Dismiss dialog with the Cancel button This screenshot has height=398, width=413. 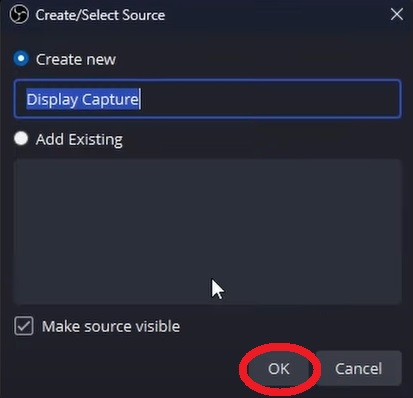359,369
